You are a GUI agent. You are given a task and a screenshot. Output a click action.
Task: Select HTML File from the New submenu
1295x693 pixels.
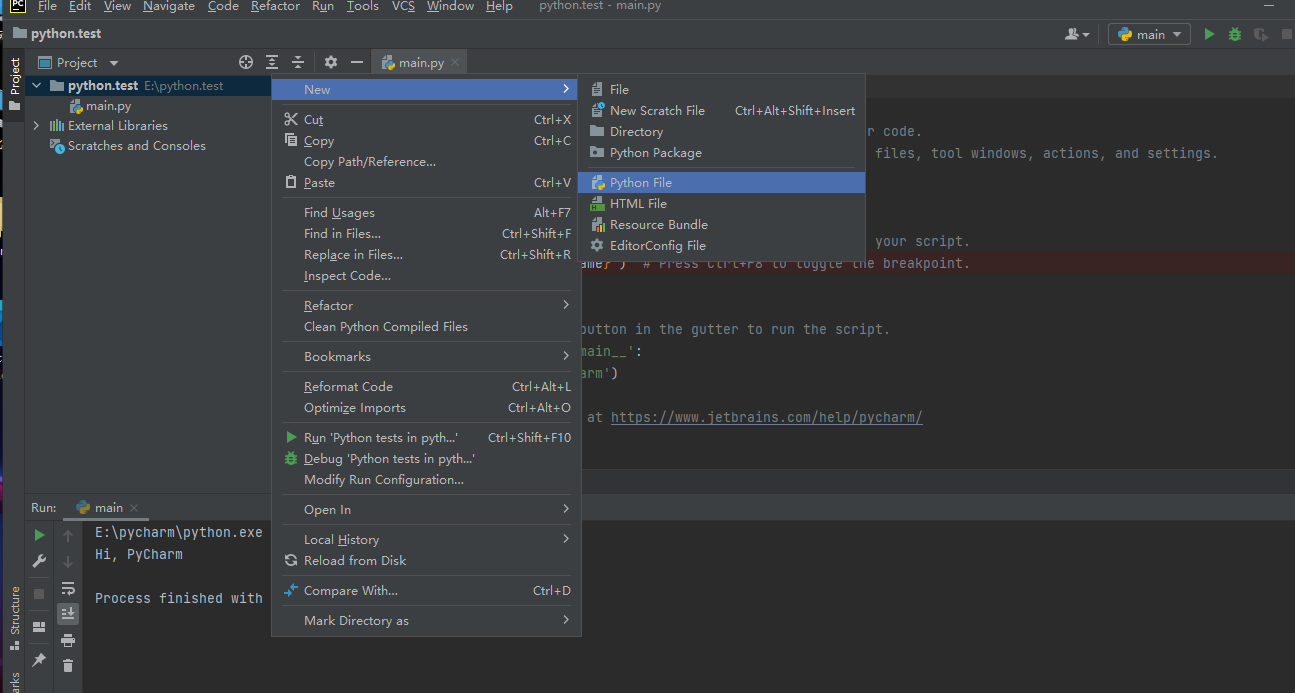(638, 203)
